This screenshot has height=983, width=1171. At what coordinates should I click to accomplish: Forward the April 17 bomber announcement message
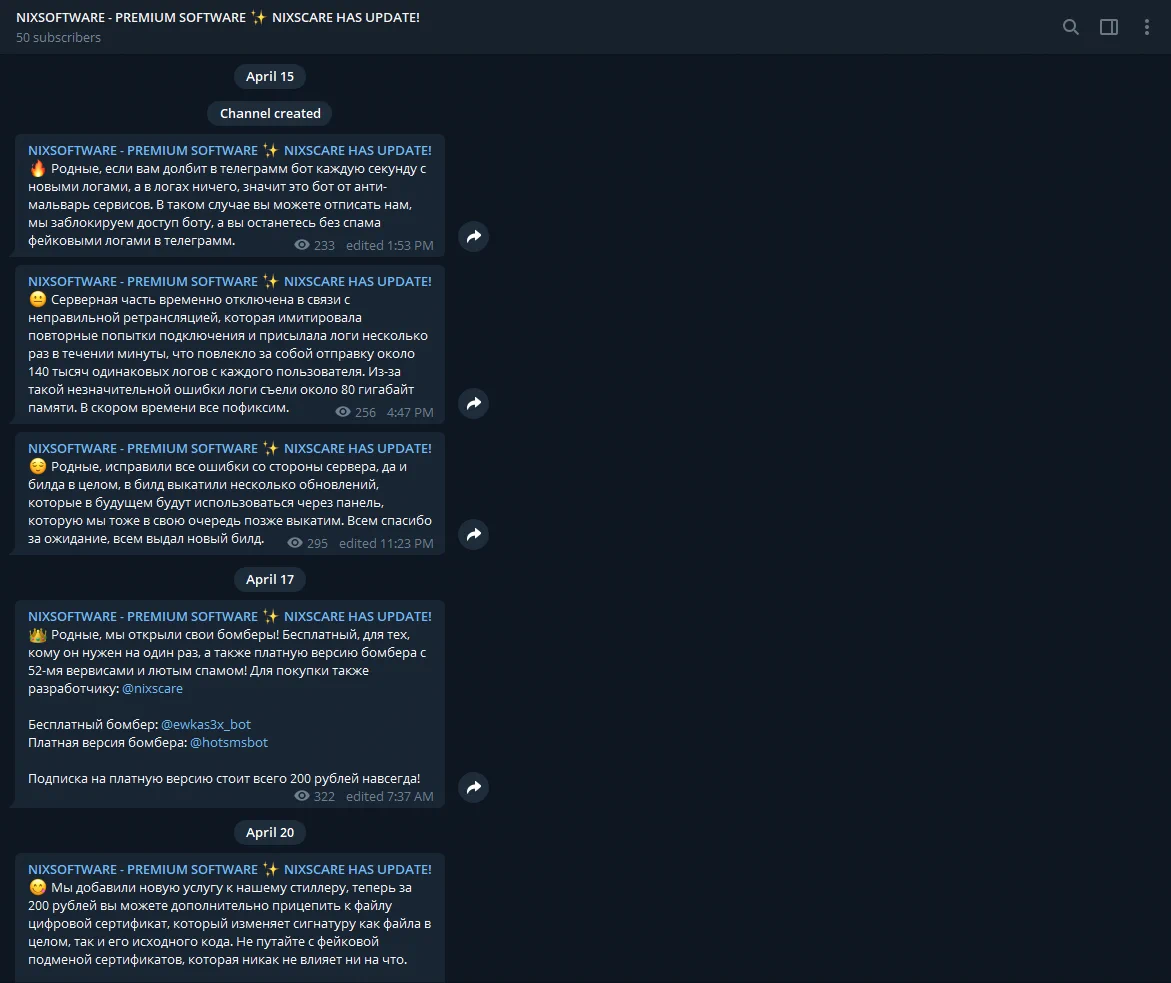[x=473, y=787]
